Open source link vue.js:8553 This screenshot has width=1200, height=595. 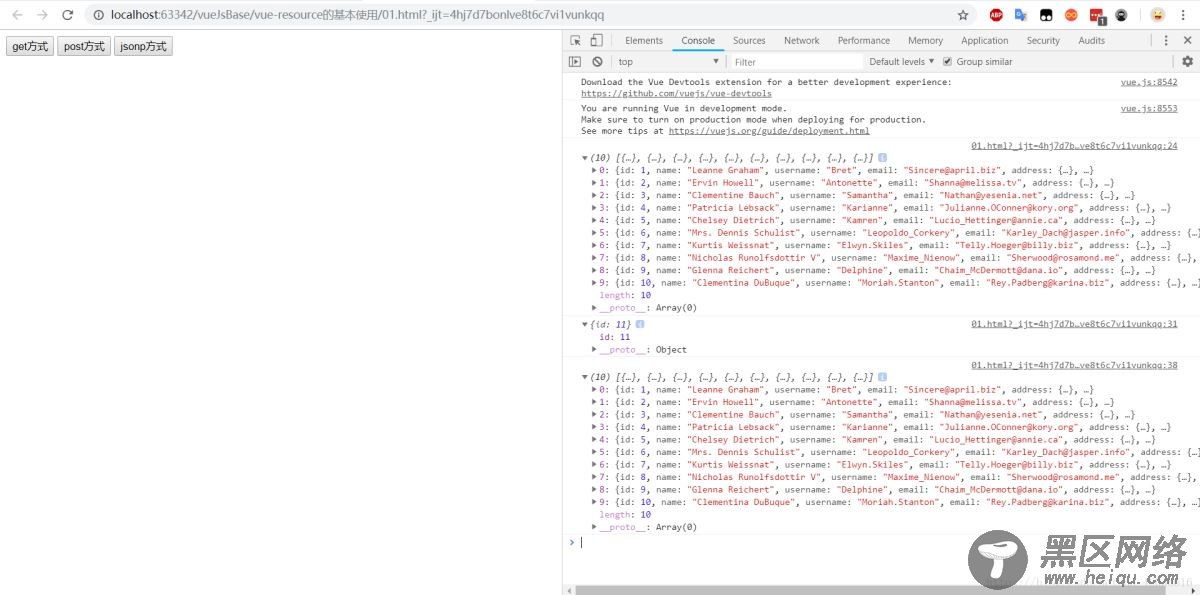tap(1149, 108)
